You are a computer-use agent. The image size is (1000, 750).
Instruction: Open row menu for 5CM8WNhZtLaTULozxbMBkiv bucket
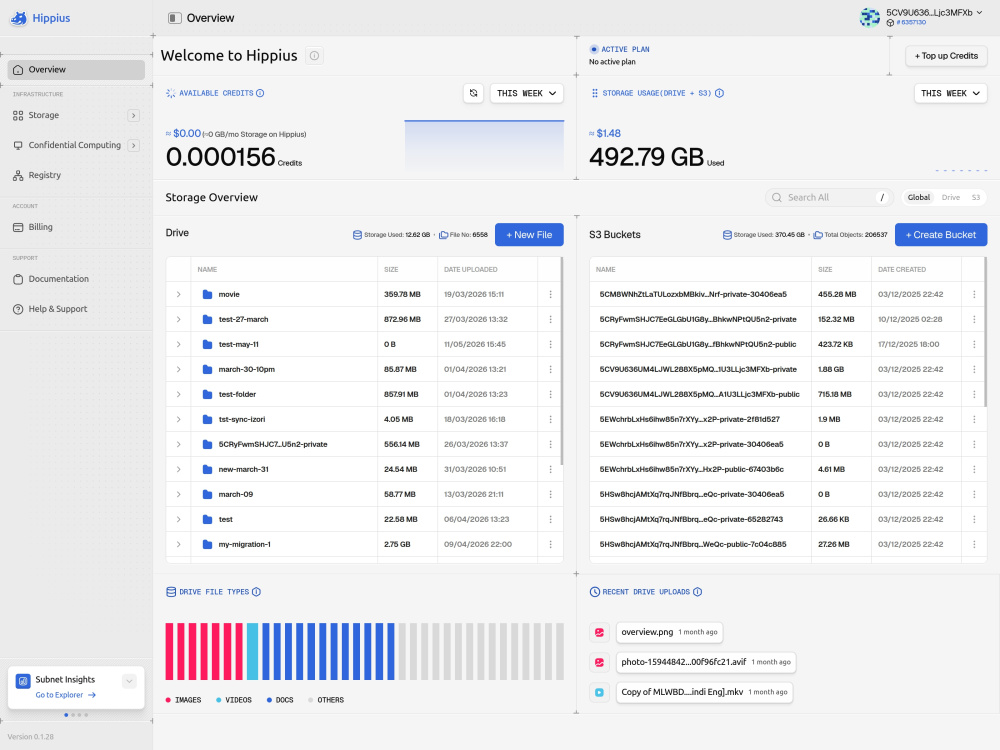coord(974,294)
